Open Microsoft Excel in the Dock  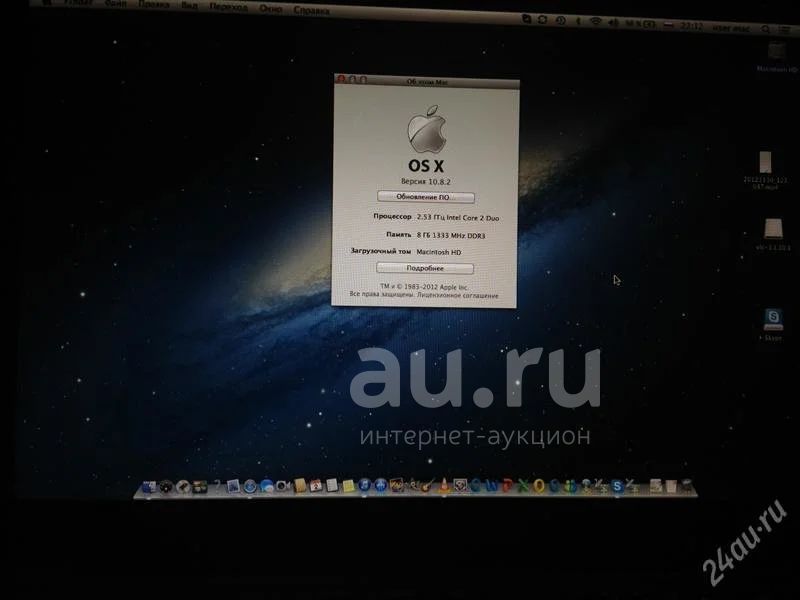[523, 486]
